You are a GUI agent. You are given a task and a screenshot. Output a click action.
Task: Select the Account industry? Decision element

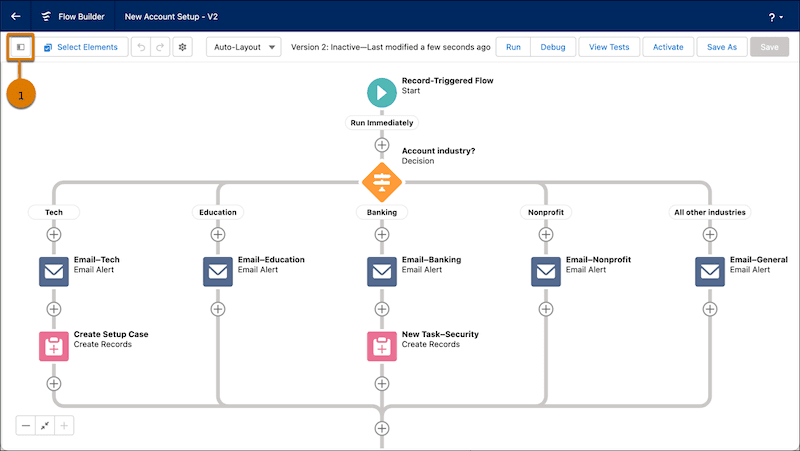coord(382,182)
